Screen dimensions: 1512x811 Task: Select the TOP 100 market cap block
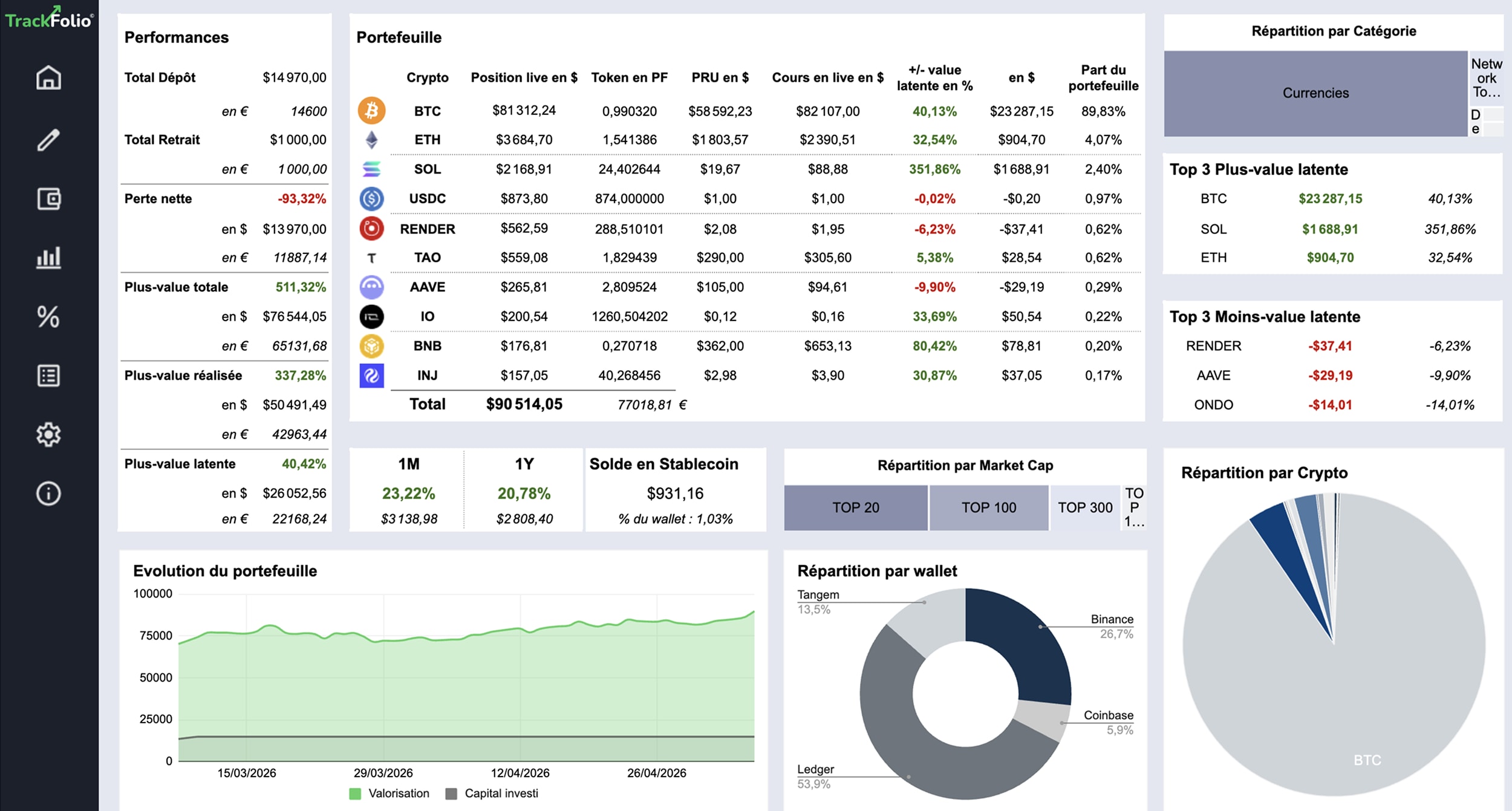(988, 508)
